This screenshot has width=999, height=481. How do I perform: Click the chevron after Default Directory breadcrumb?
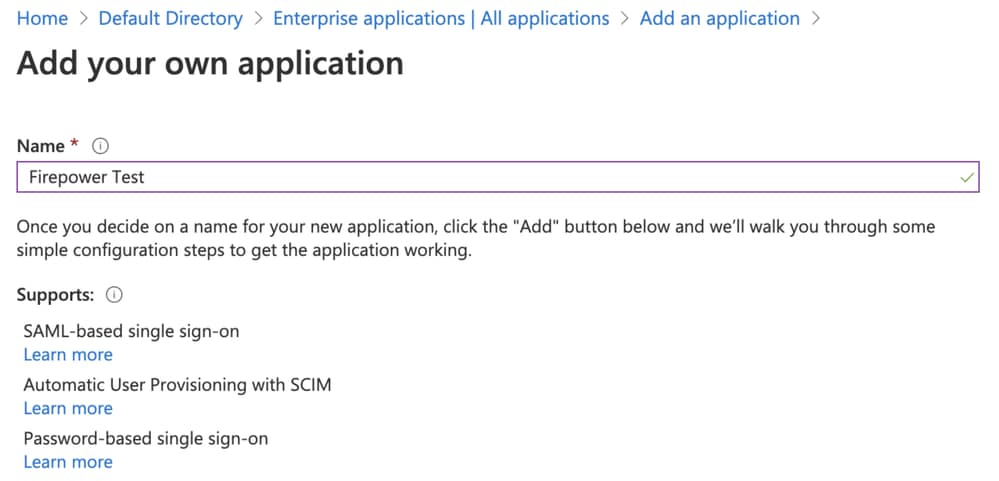[258, 18]
